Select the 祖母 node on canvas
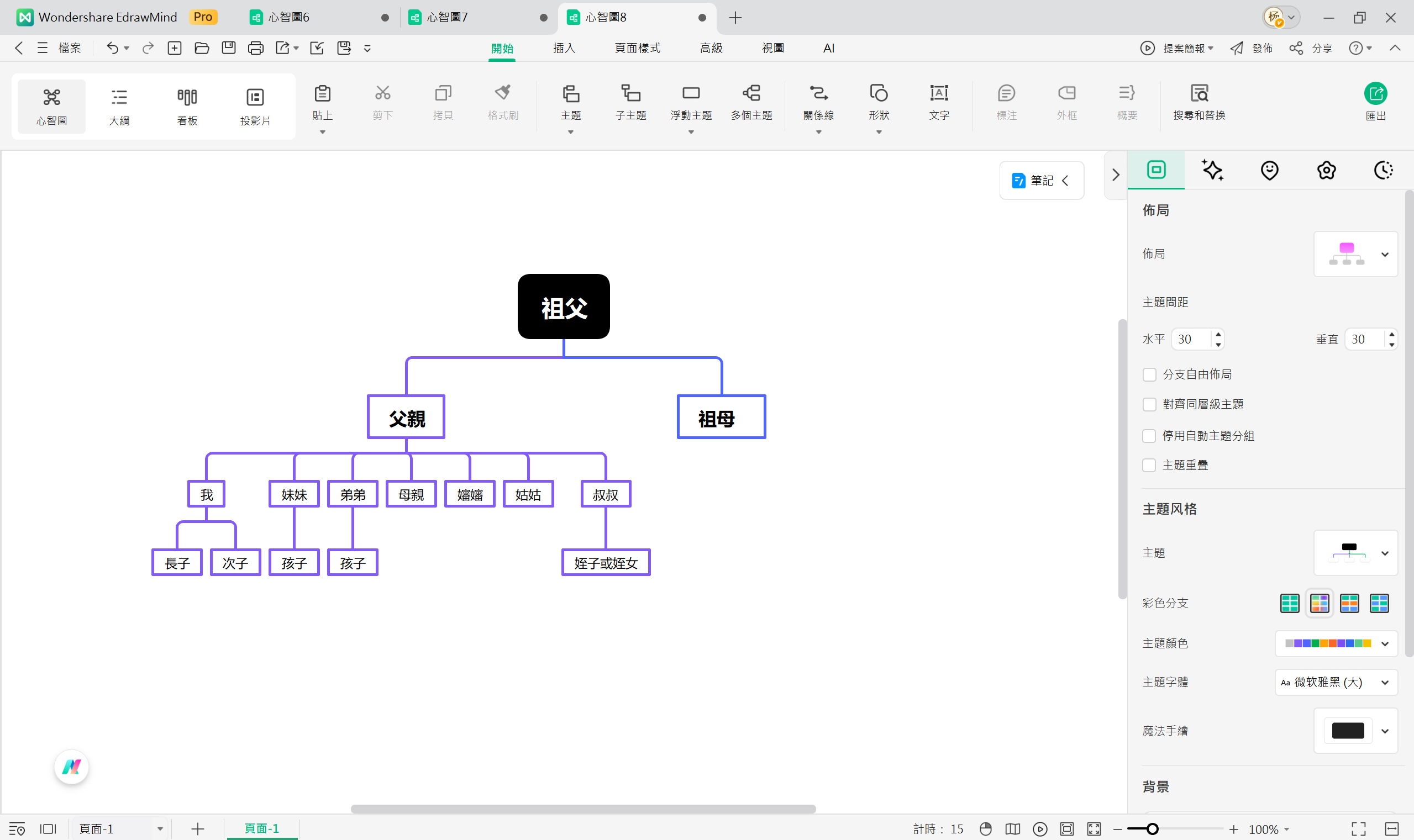This screenshot has height=840, width=1414. click(721, 417)
